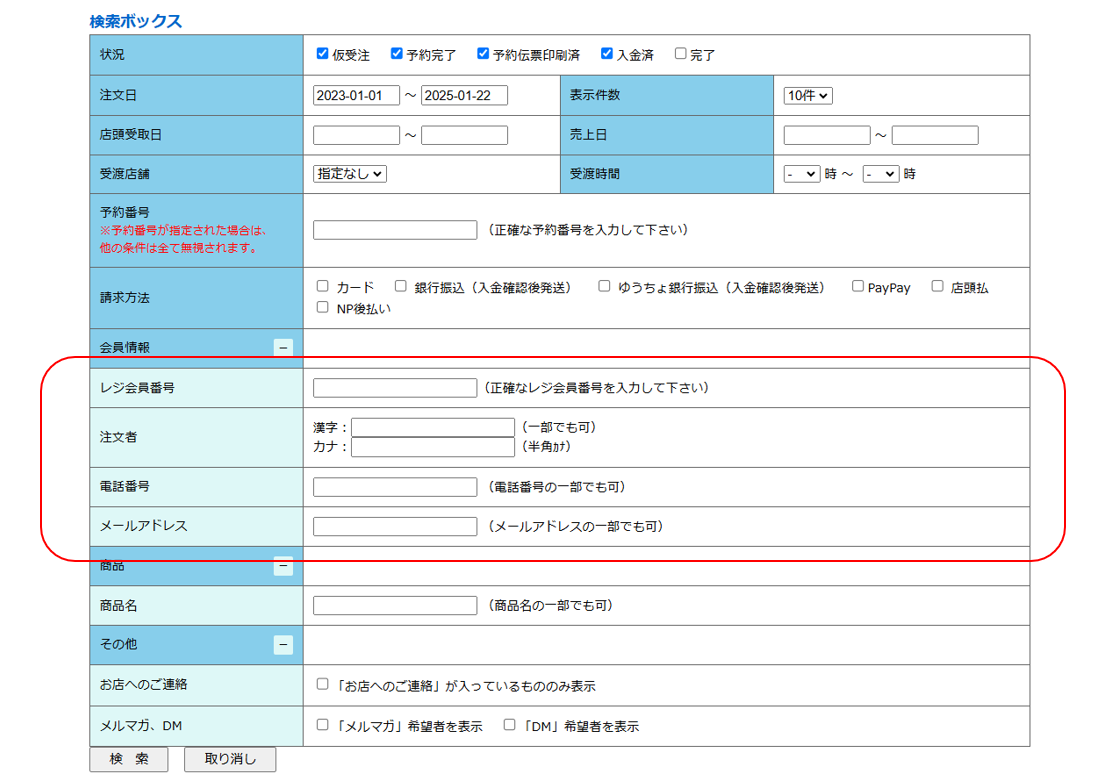The image size is (1111, 776).
Task: Check 「お店へのご連絡」 filter checkbox
Action: 322,685
